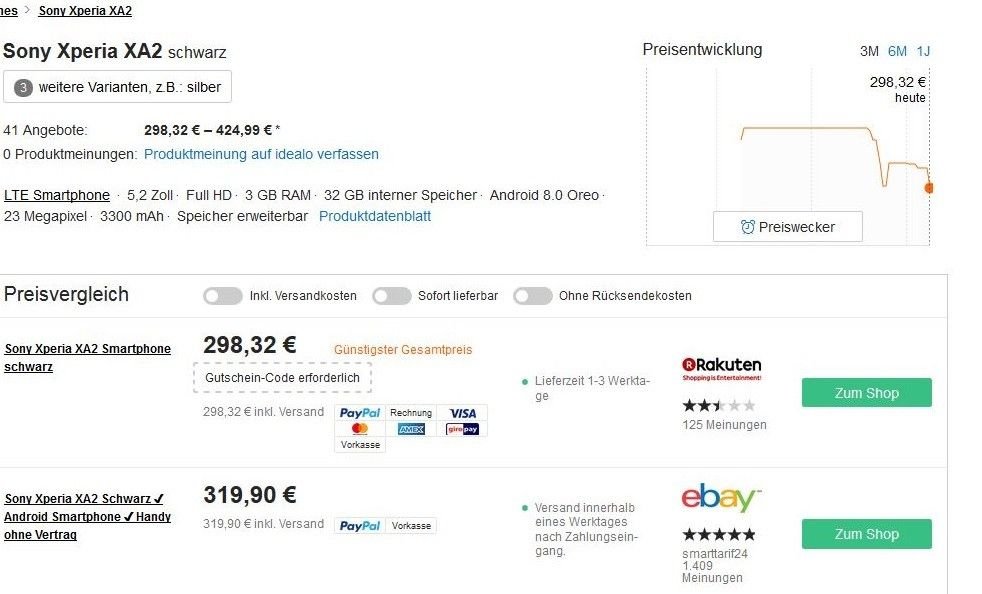Click the VISA payment icon

point(462,413)
